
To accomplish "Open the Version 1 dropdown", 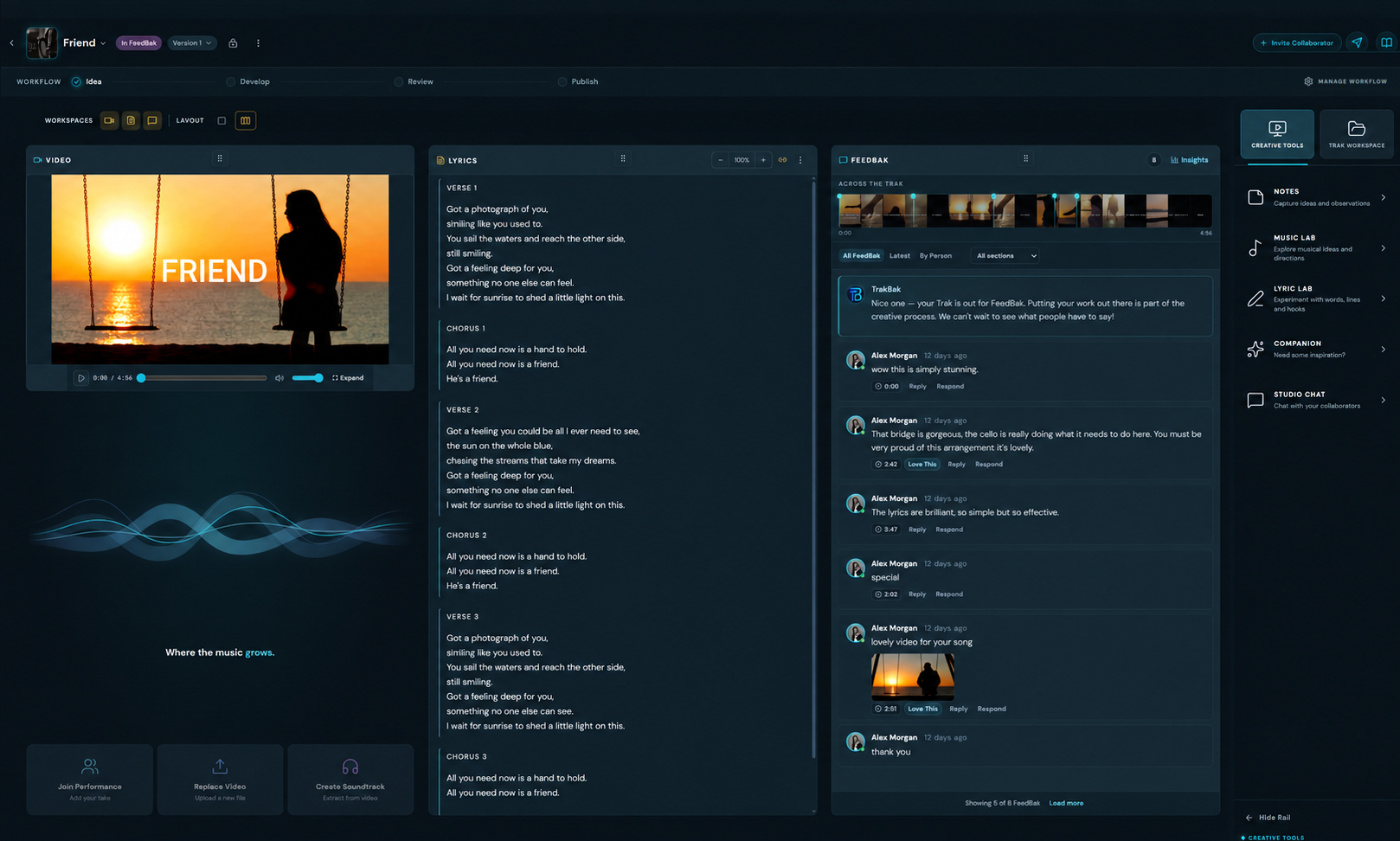I will (192, 43).
